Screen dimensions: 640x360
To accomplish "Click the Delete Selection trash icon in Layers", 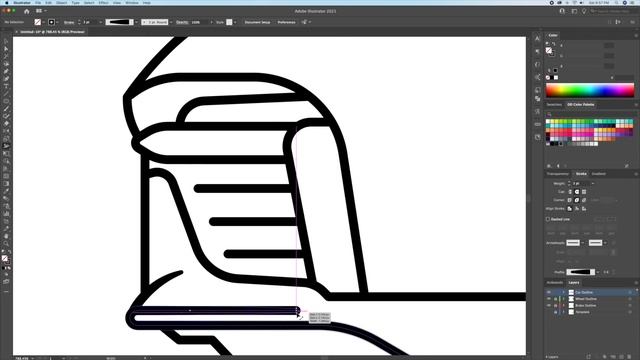I will (x=630, y=357).
